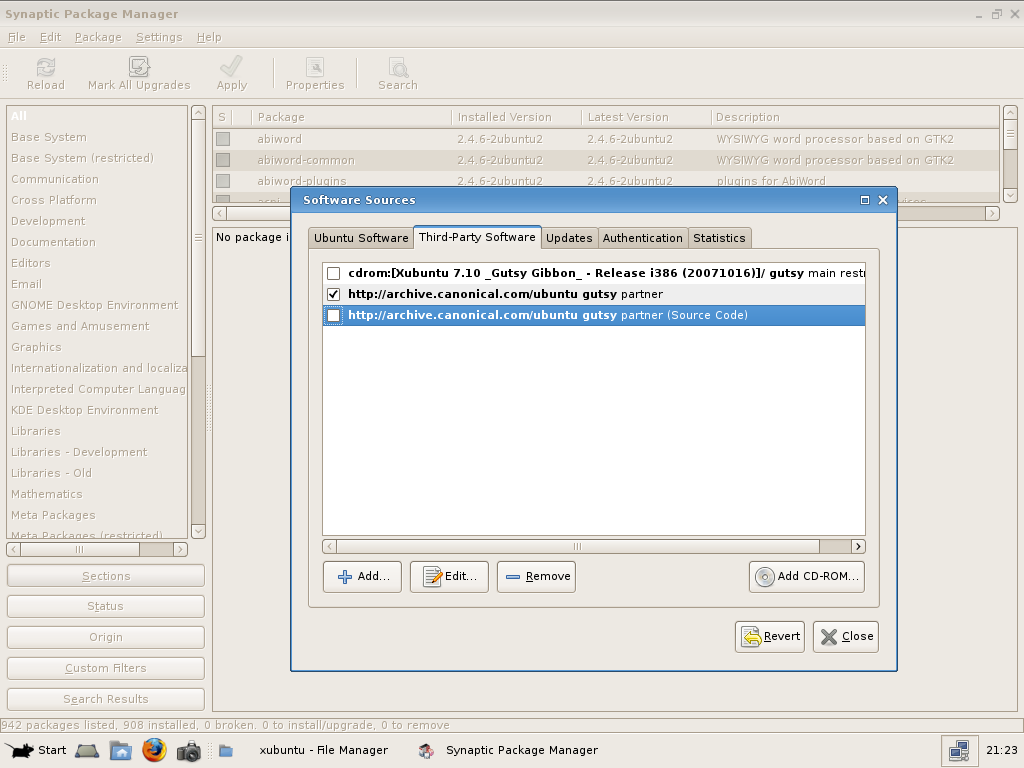Screen dimensions: 1024x768
Task: Click the Package column header
Action: point(351,118)
